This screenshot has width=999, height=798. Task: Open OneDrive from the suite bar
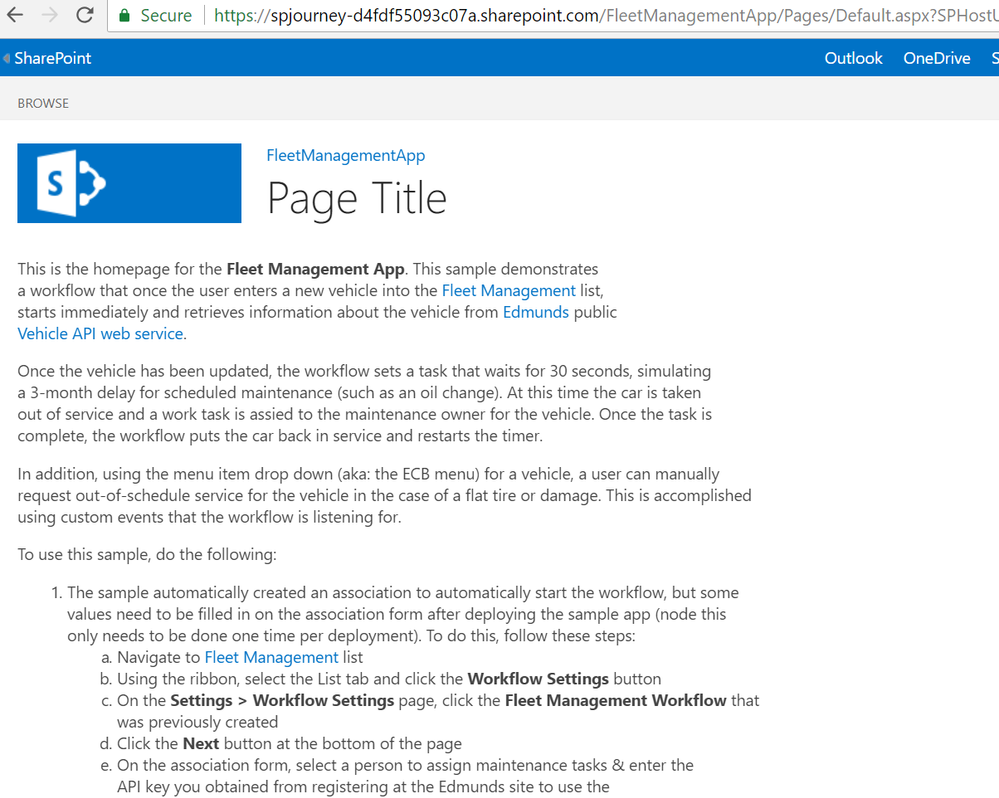tap(937, 59)
